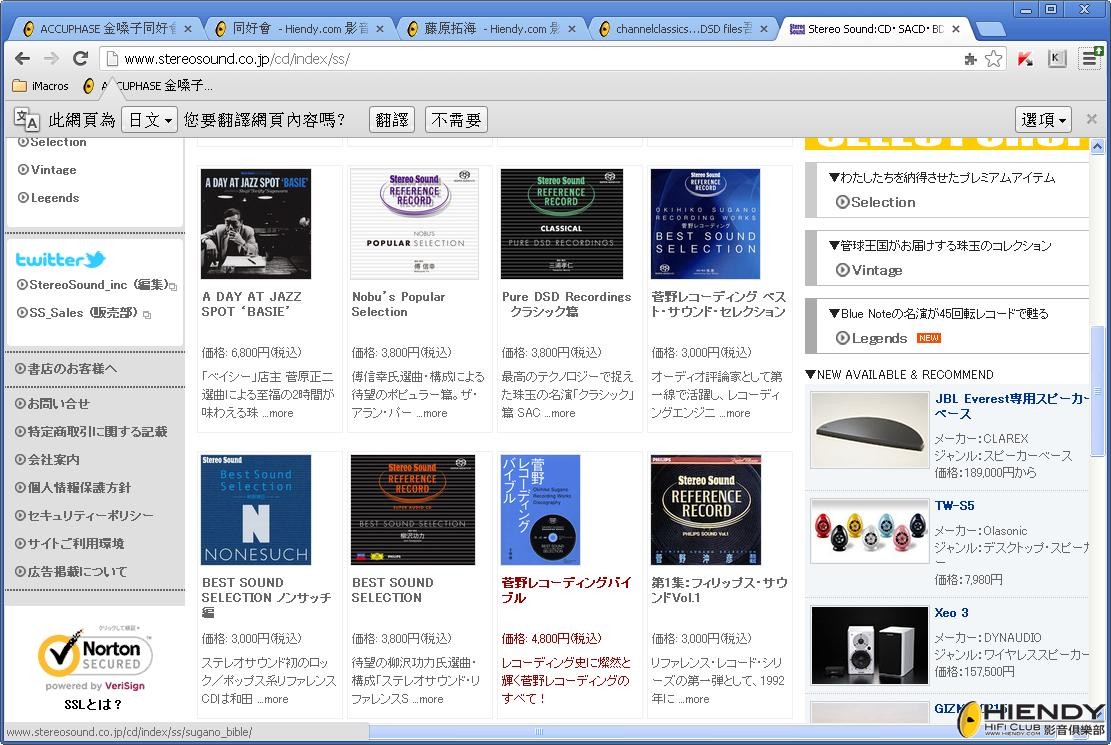Open the 選項 options dropdown

point(1043,120)
